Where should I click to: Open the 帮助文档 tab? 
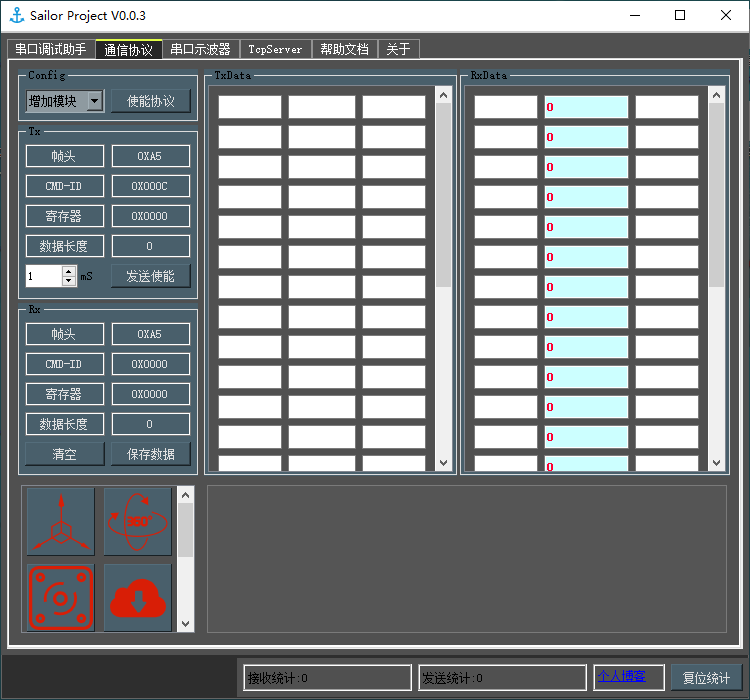click(345, 49)
